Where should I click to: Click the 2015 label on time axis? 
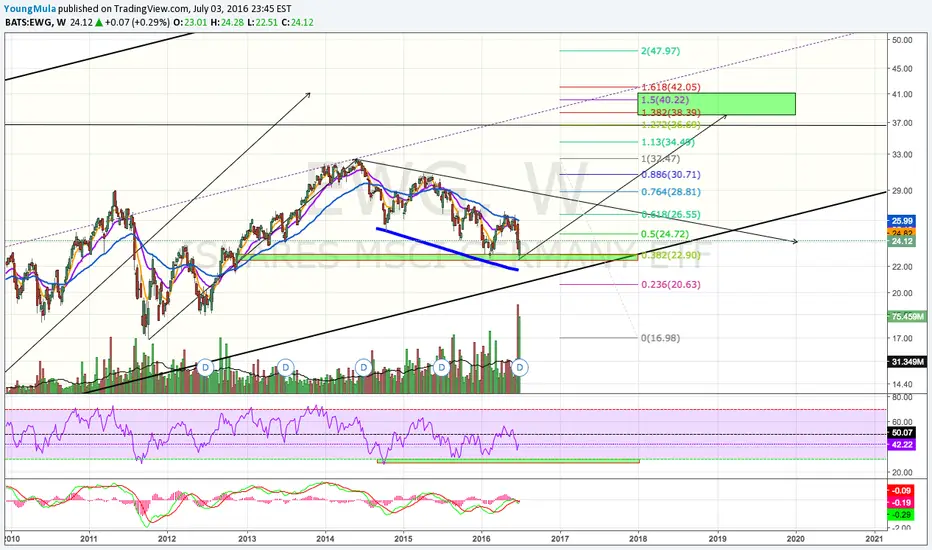(x=403, y=539)
